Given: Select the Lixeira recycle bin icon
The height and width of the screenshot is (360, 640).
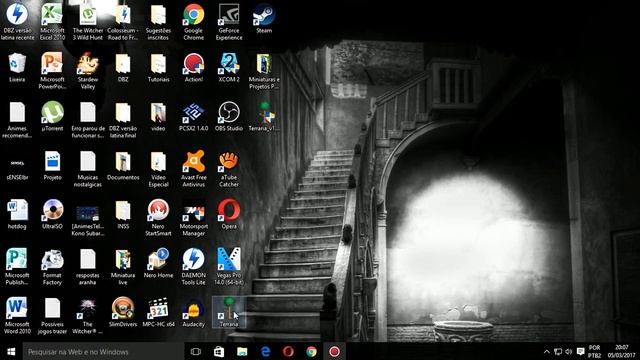Looking at the screenshot, I should [17, 68].
